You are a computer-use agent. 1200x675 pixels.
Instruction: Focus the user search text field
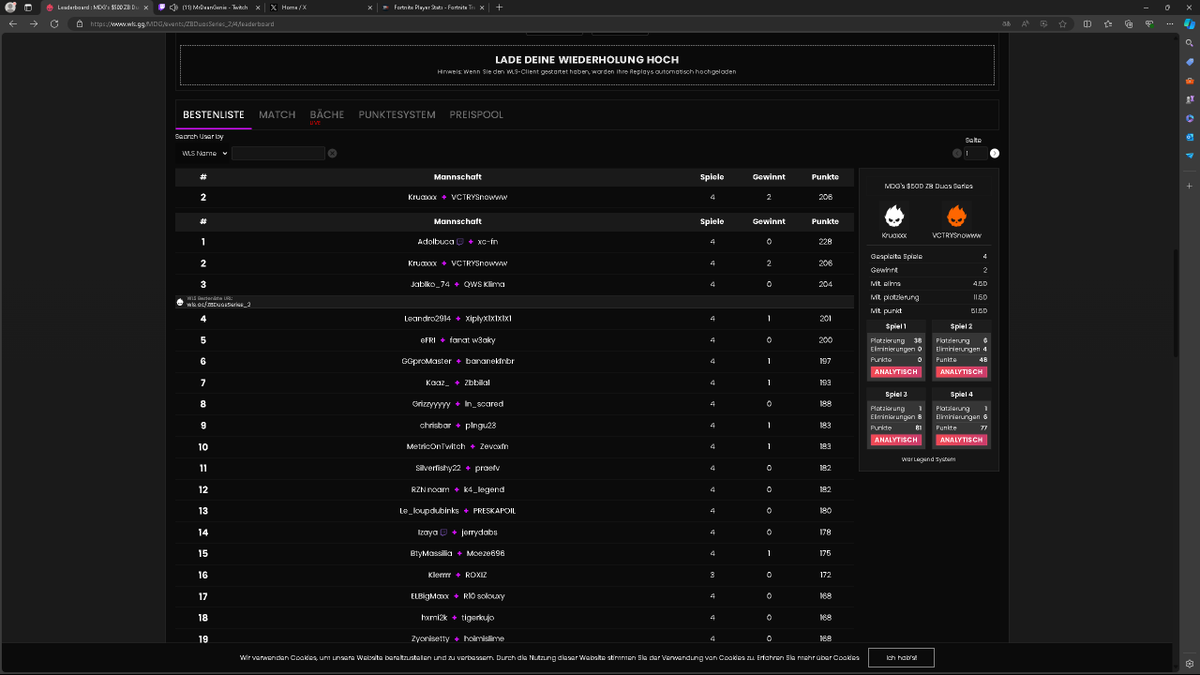279,153
